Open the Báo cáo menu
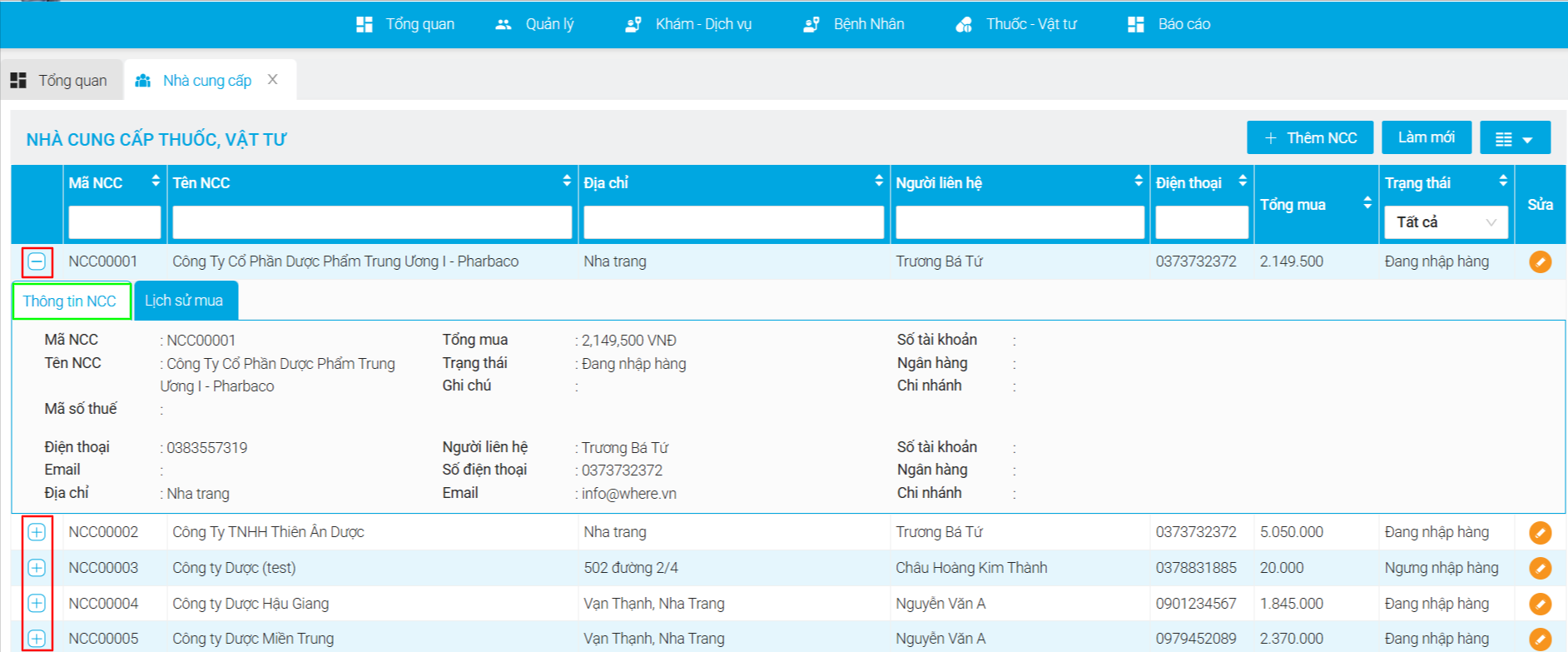This screenshot has width=1568, height=652. tap(1169, 24)
